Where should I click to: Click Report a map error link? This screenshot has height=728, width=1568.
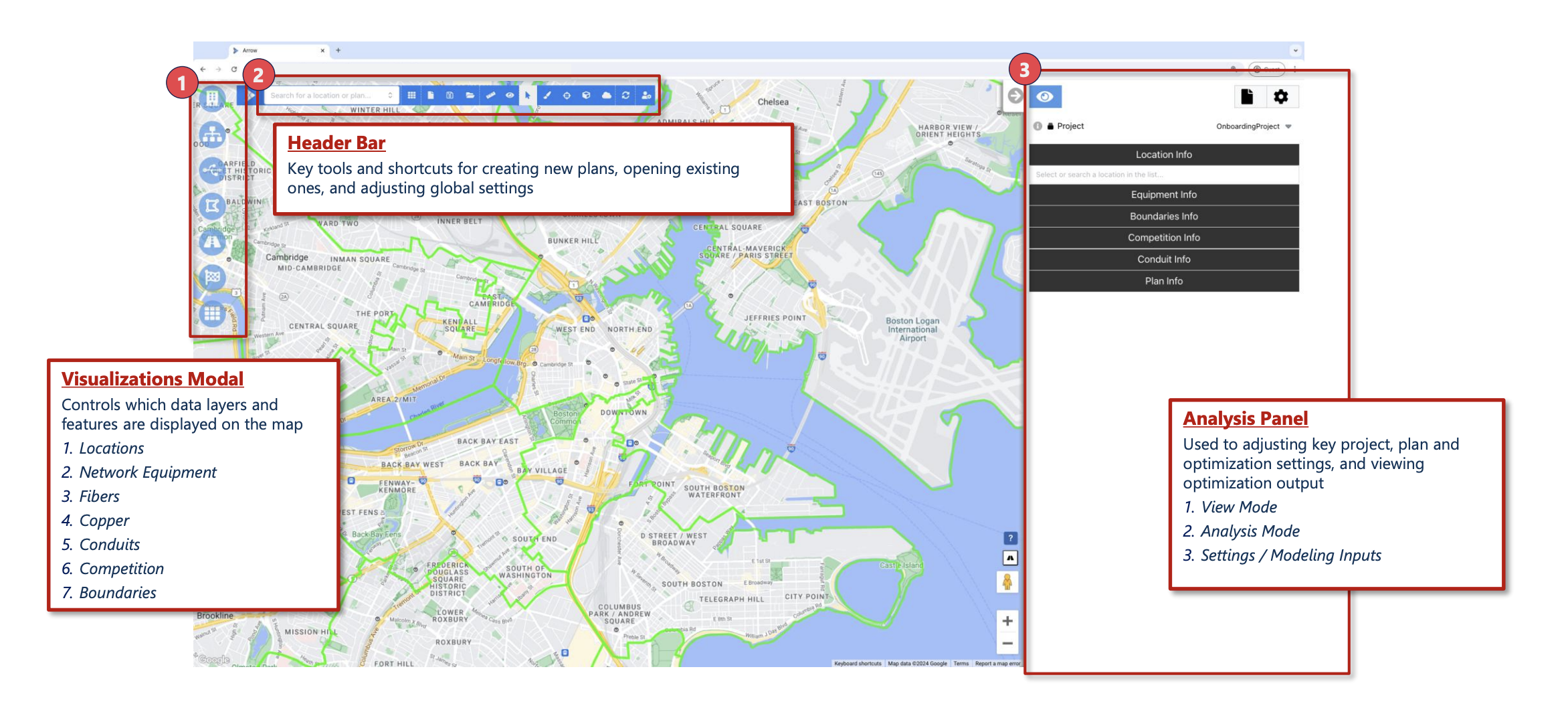click(997, 664)
